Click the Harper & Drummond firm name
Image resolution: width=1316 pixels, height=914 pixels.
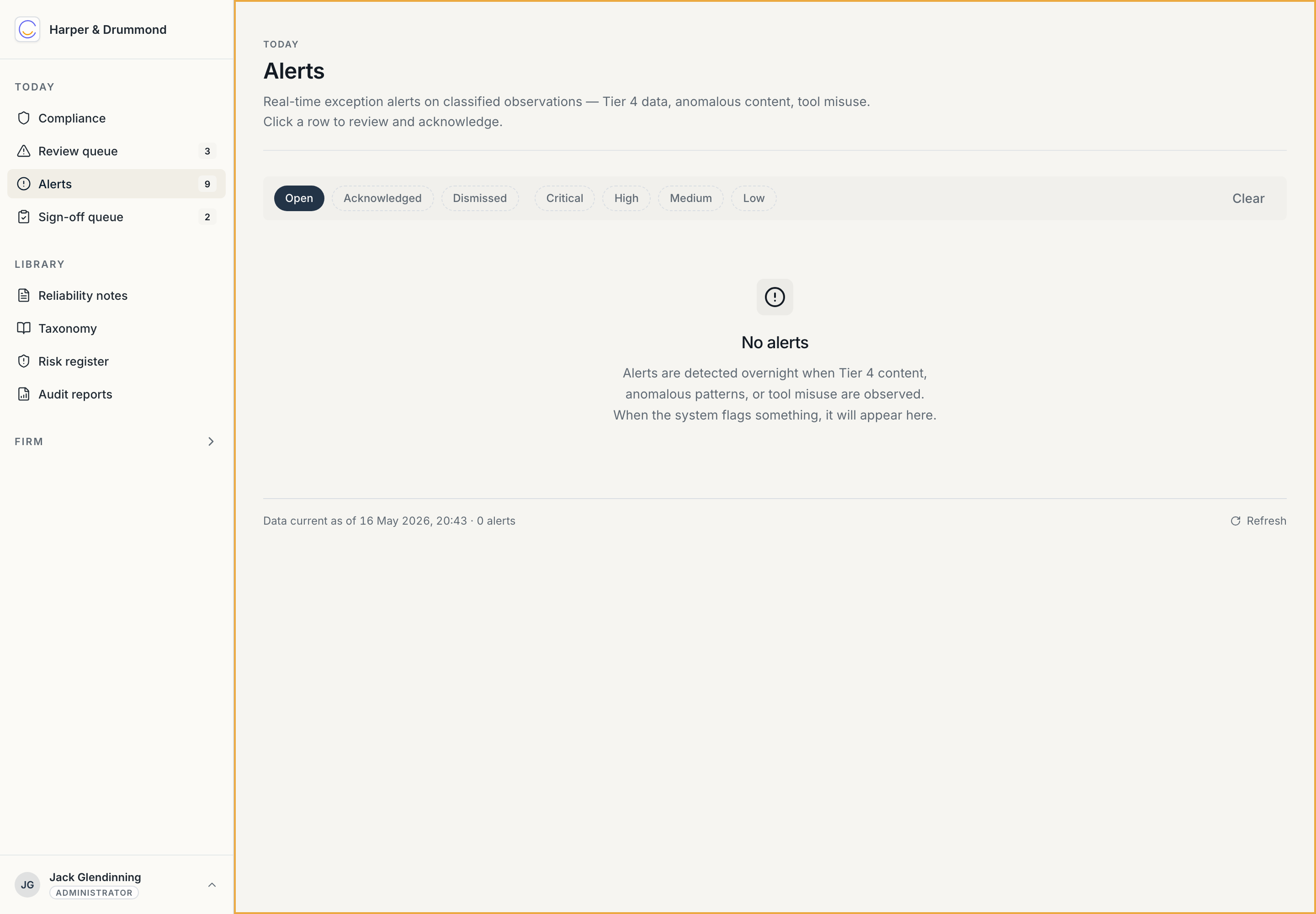point(108,29)
